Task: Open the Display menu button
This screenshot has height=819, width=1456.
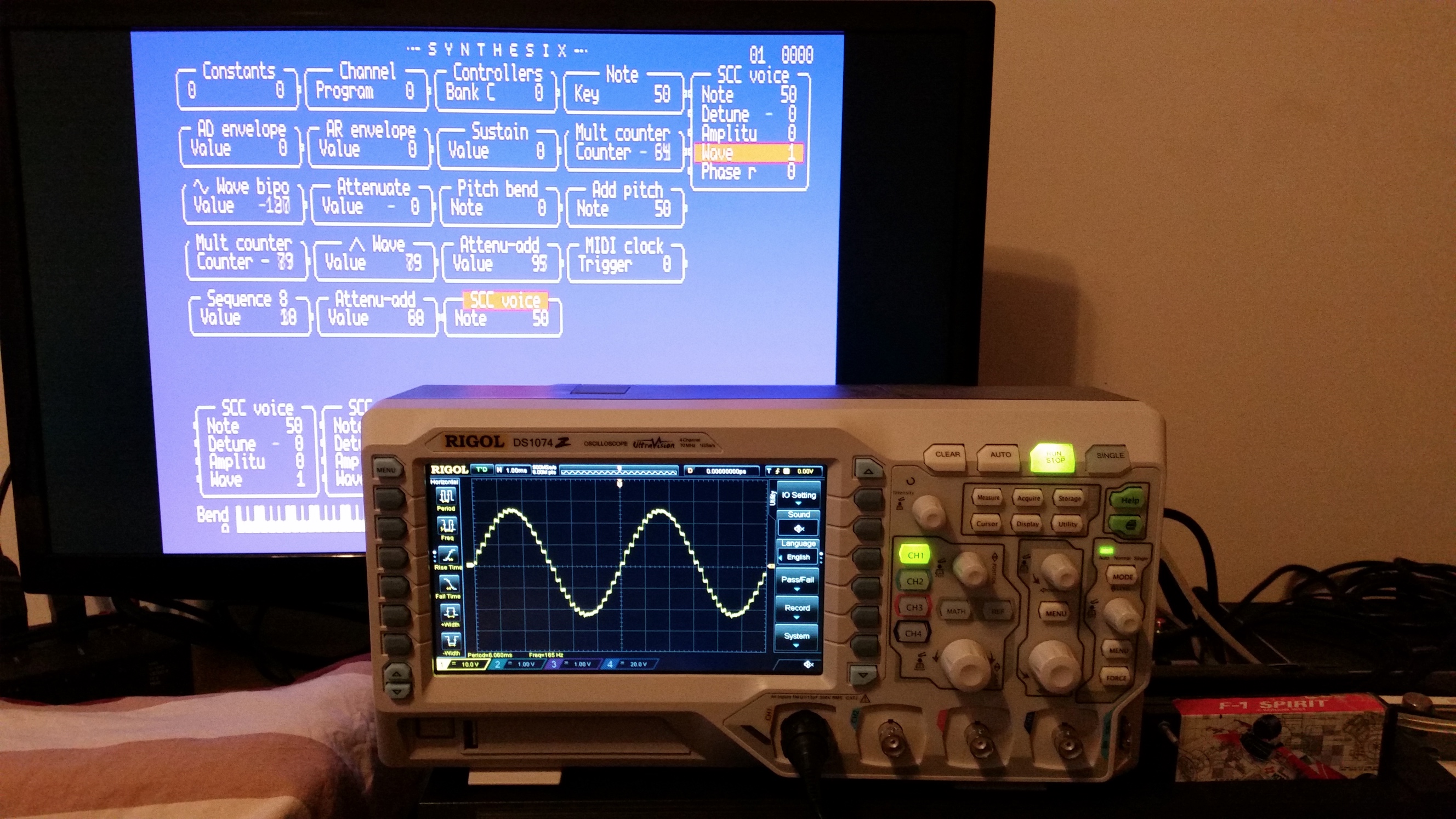Action: (x=1027, y=524)
